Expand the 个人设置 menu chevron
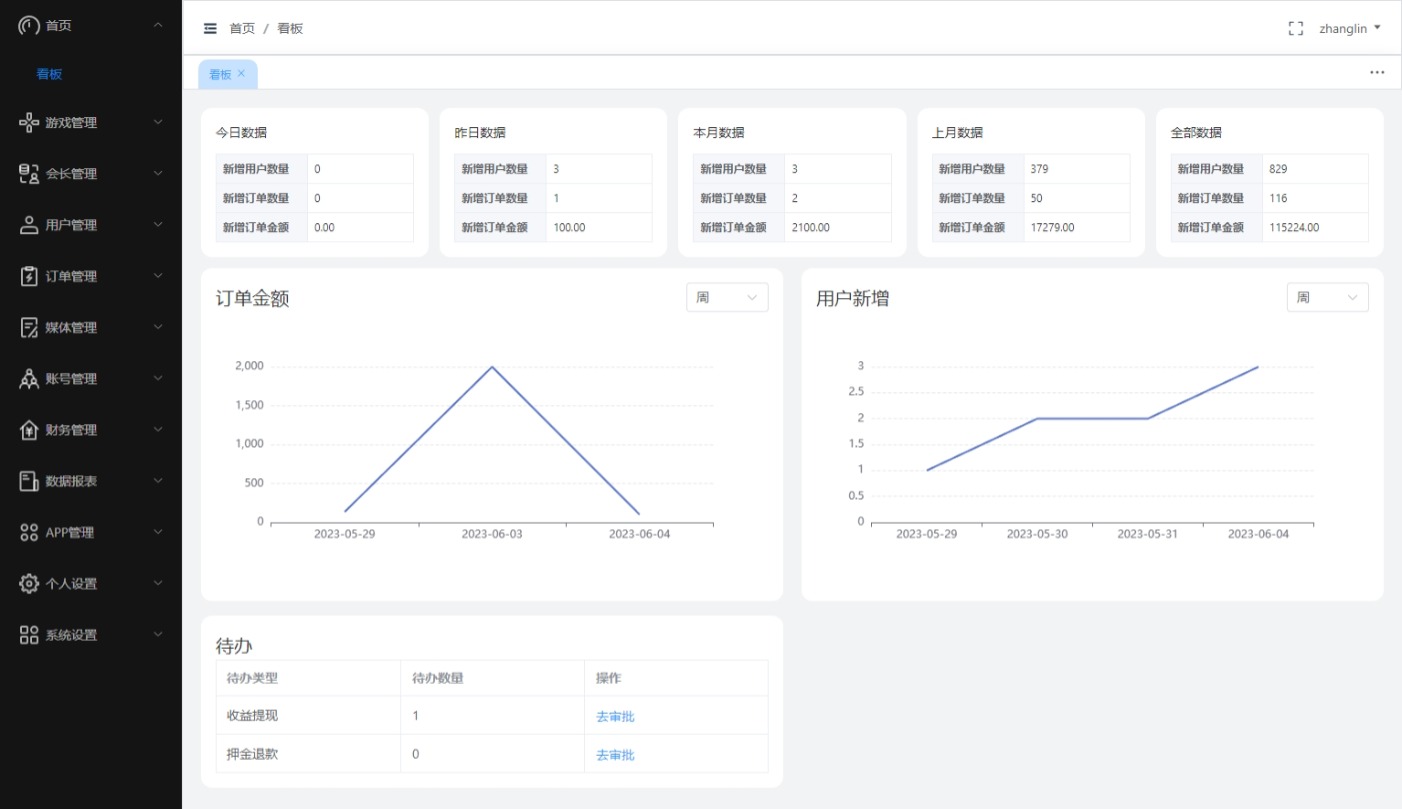Image resolution: width=1402 pixels, height=809 pixels. pyautogui.click(x=158, y=583)
